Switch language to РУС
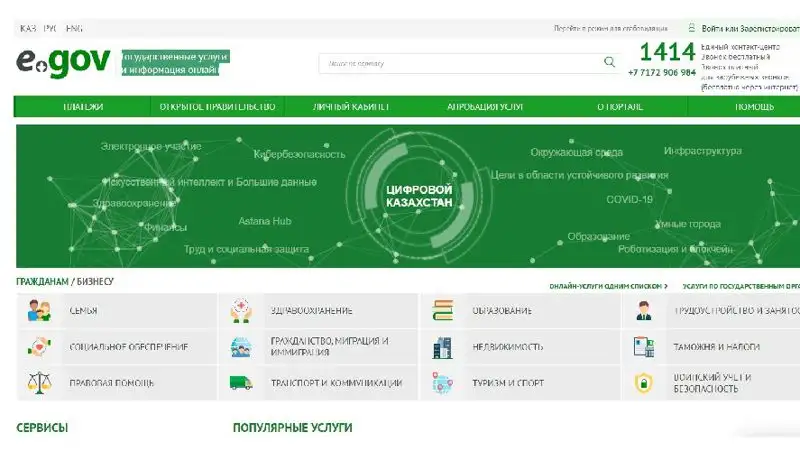This screenshot has width=800, height=451. coord(50,29)
